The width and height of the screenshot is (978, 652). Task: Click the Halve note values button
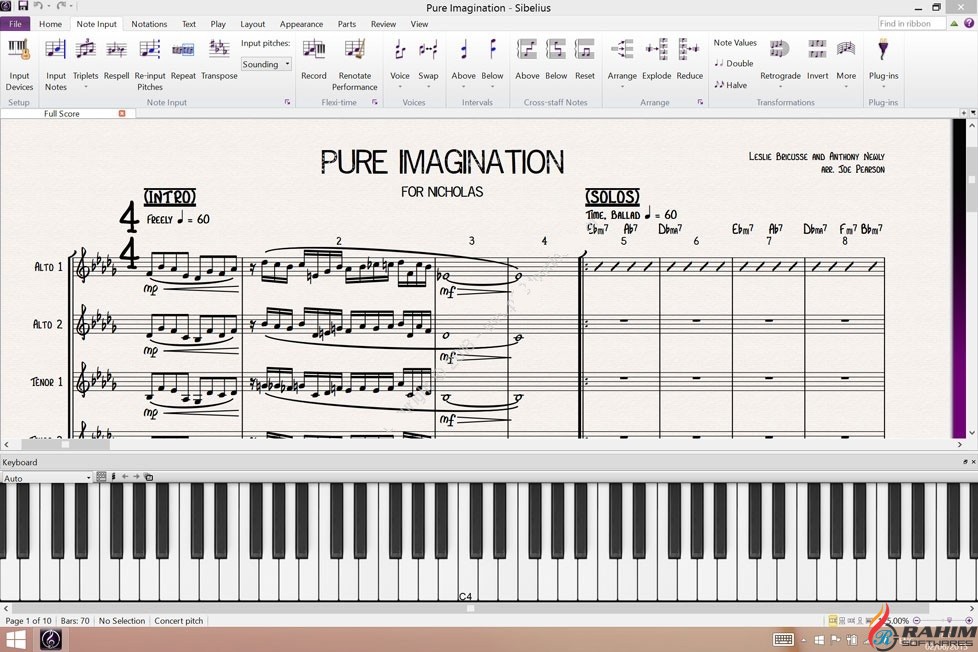[731, 85]
